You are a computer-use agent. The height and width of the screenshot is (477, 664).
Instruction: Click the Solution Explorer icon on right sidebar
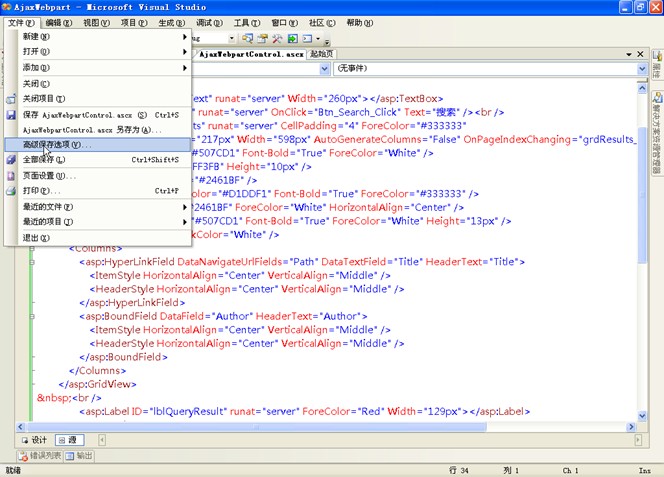pyautogui.click(x=657, y=98)
